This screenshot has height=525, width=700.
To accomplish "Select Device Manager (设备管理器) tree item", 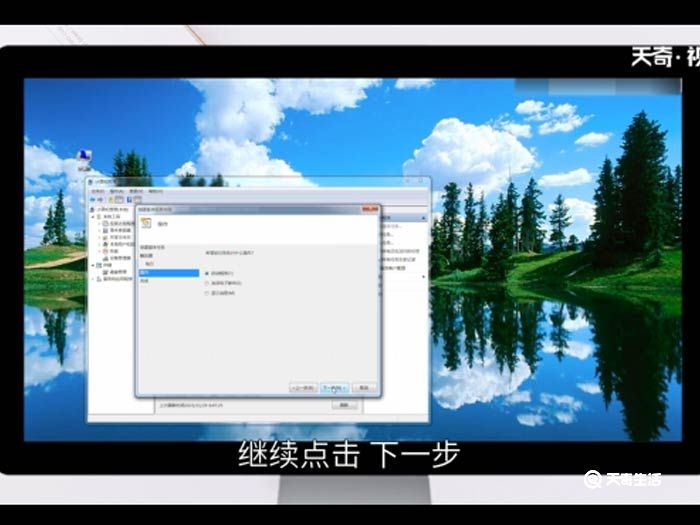I will pyautogui.click(x=117, y=258).
